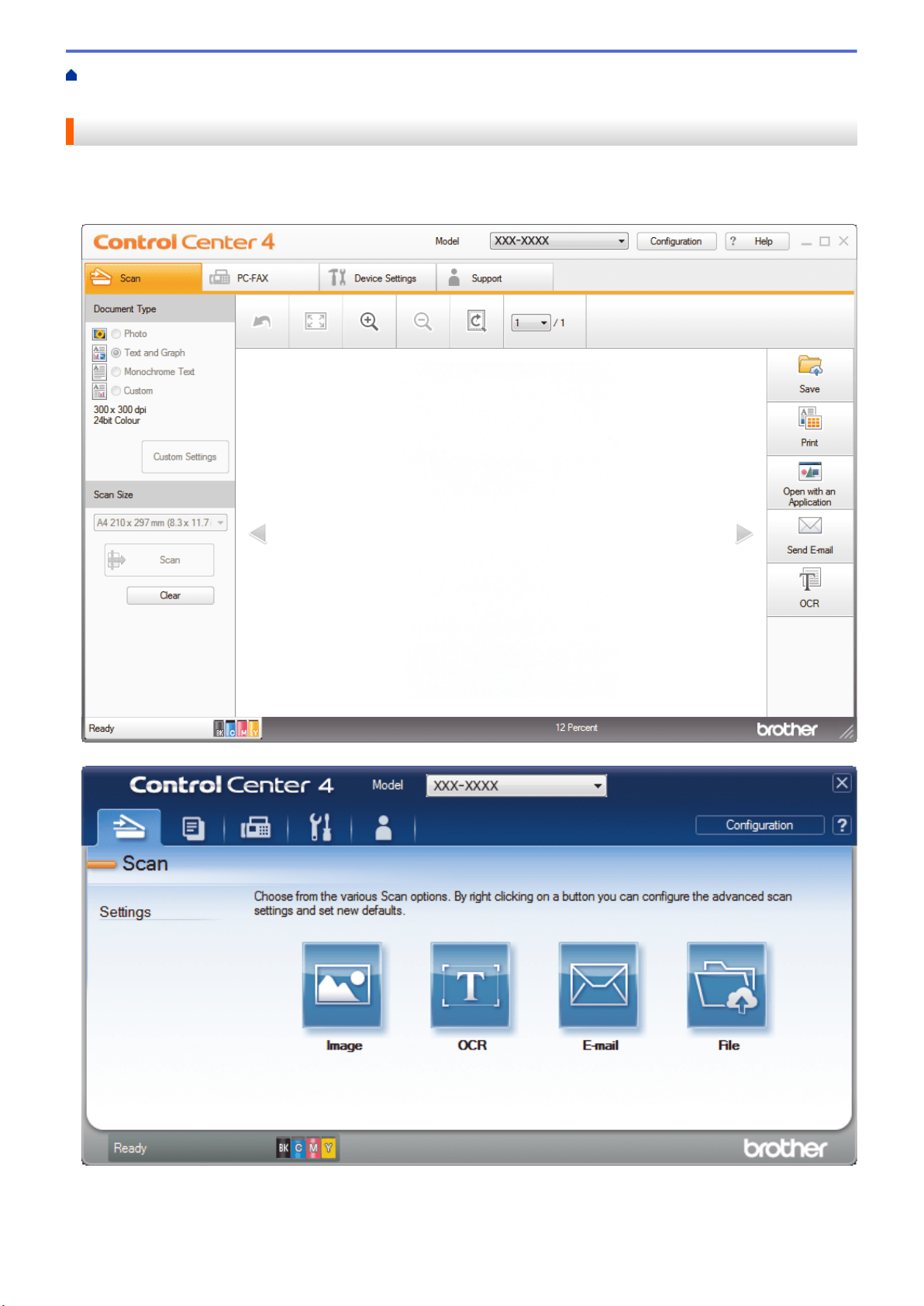Click ink level icons in upper window status bar
Viewport: 924px width, 1306px height.
(236, 729)
